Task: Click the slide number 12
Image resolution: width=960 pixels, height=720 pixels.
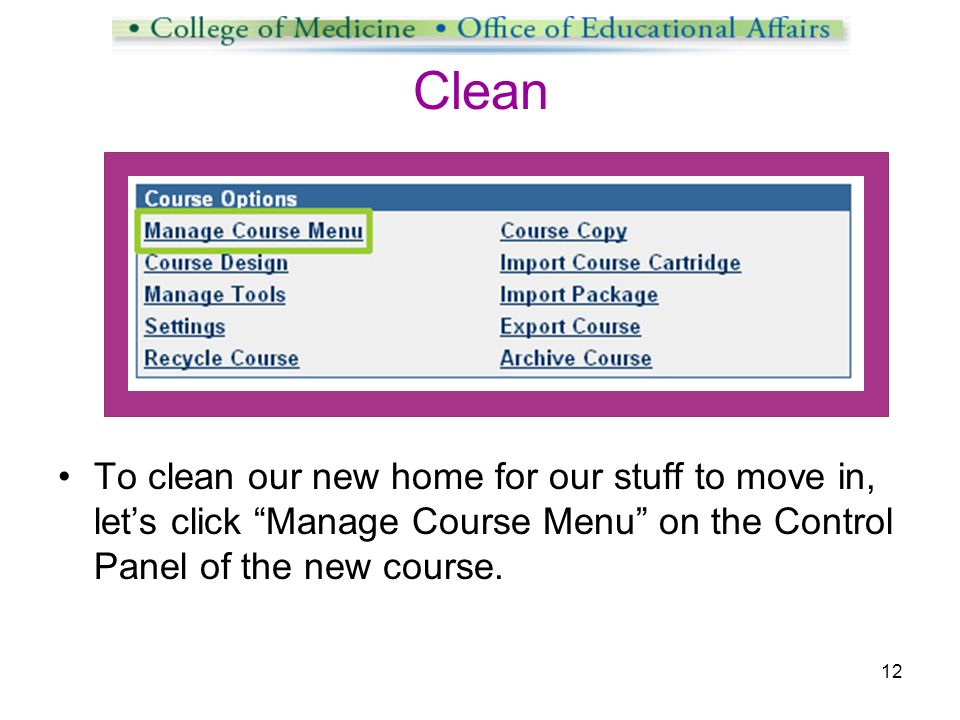Action: tap(892, 672)
